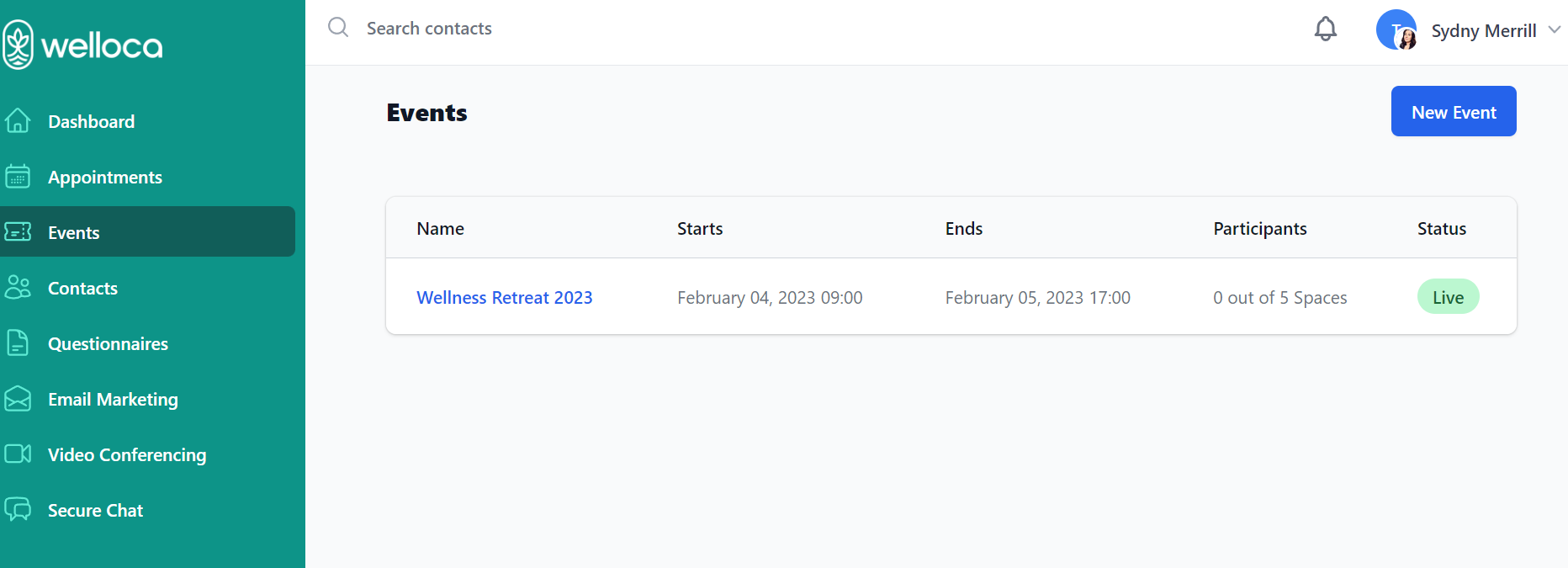Image resolution: width=1568 pixels, height=568 pixels.
Task: Open the Appointments calendar icon
Action: 18,177
